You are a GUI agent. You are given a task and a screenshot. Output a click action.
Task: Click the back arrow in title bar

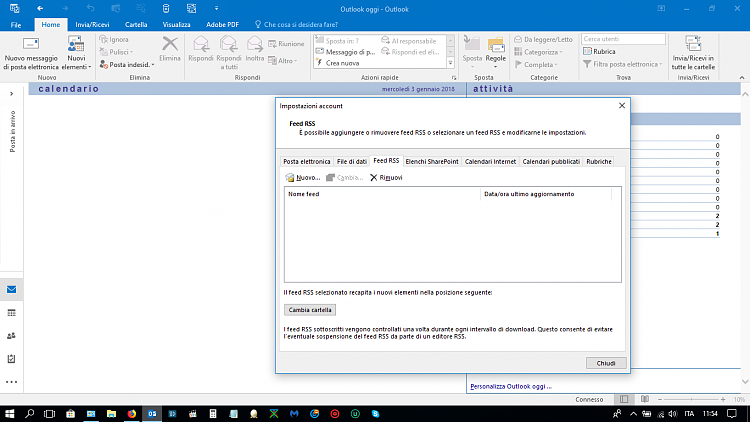(x=40, y=8)
